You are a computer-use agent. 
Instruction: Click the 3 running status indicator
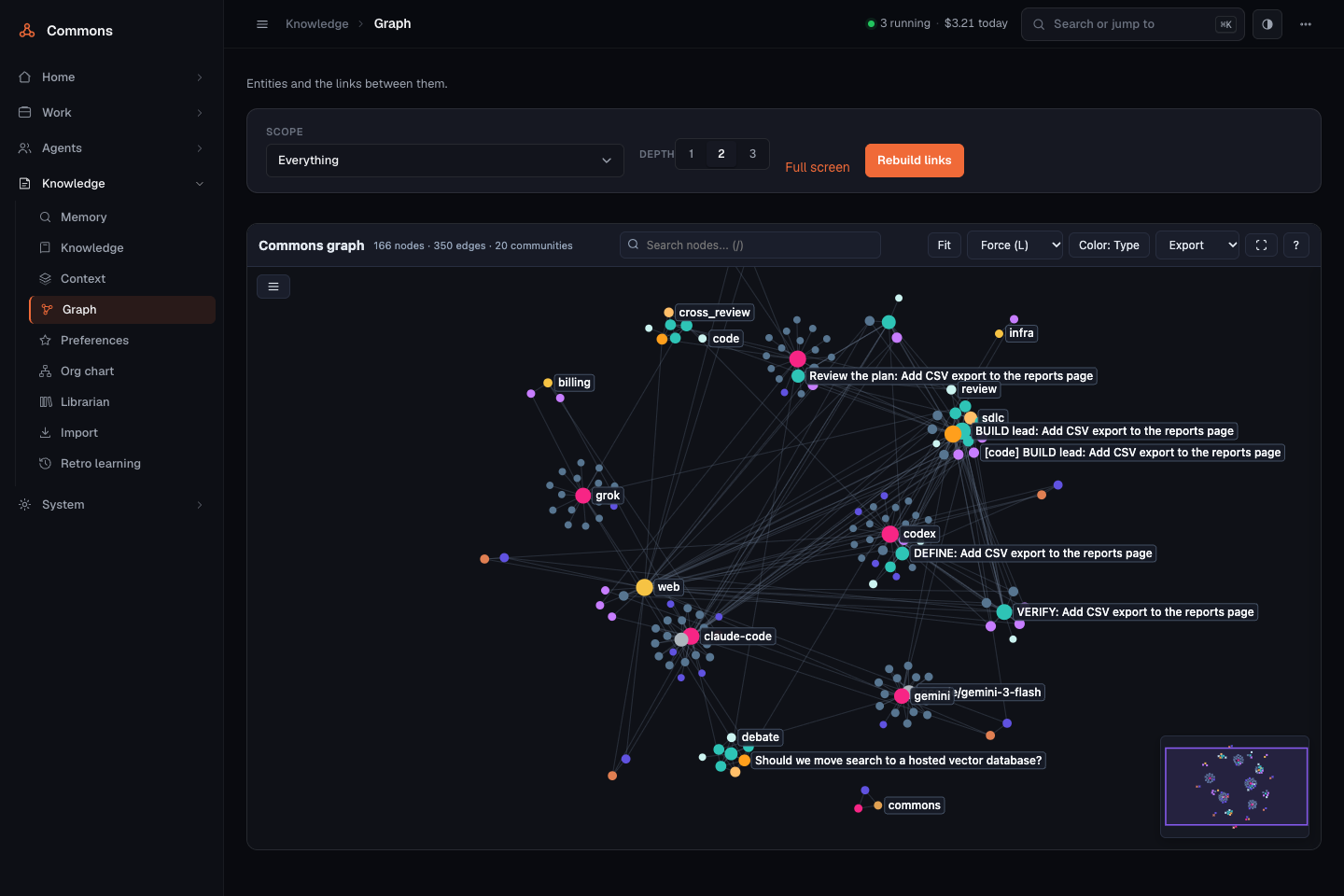click(x=899, y=23)
